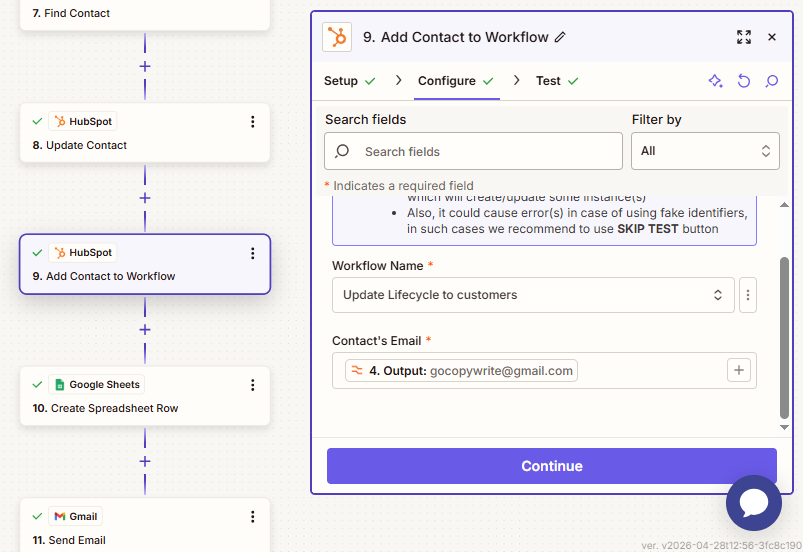This screenshot has height=552, width=803.
Task: Add a step after Add Contact to Workflow
Action: coord(145,330)
